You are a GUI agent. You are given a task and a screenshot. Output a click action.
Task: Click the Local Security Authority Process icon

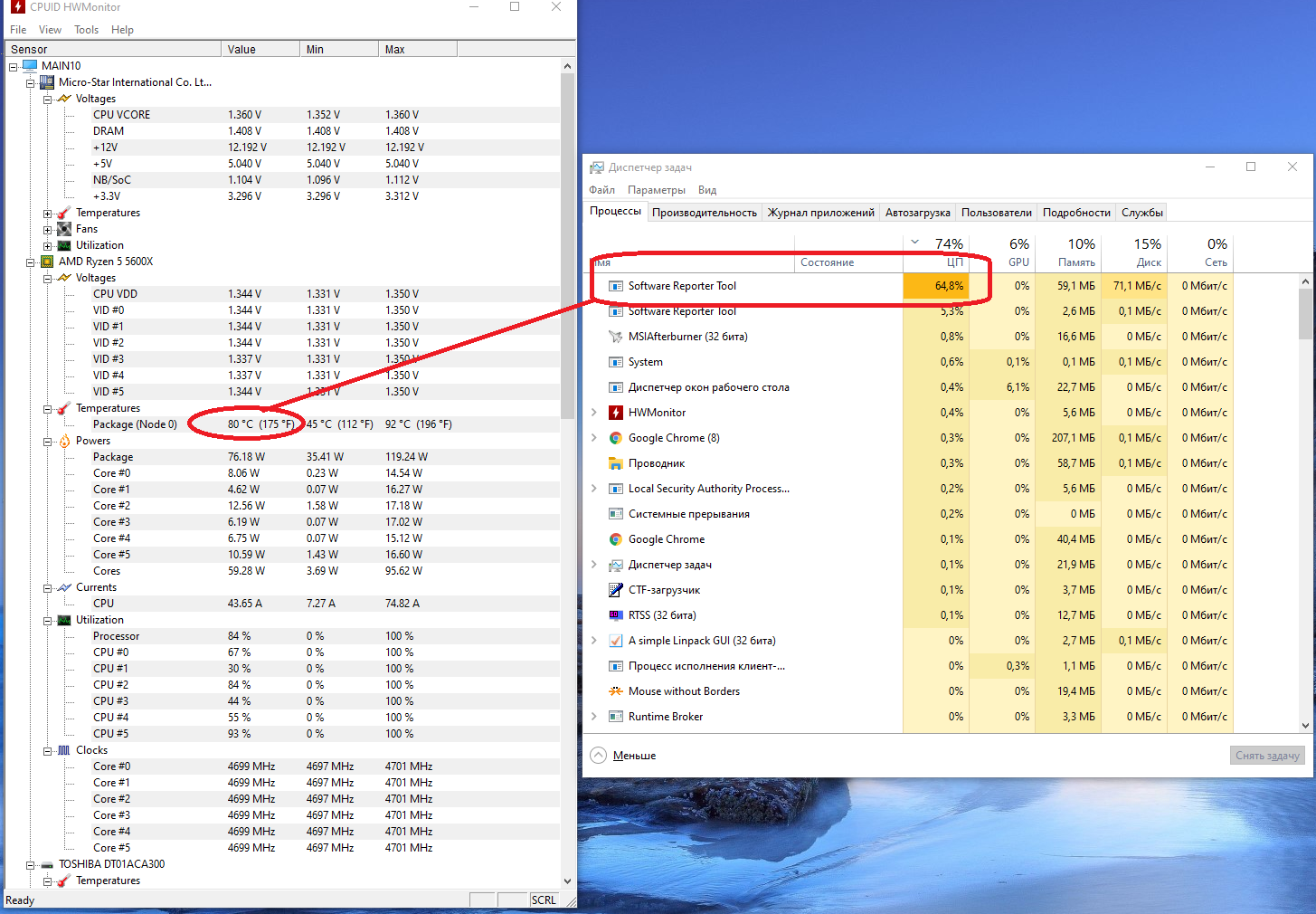[x=616, y=489]
